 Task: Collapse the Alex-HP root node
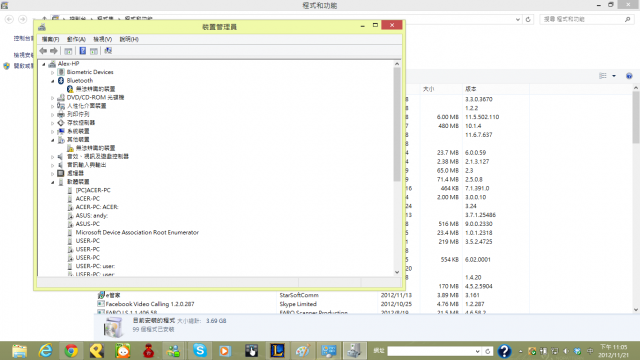pos(44,64)
